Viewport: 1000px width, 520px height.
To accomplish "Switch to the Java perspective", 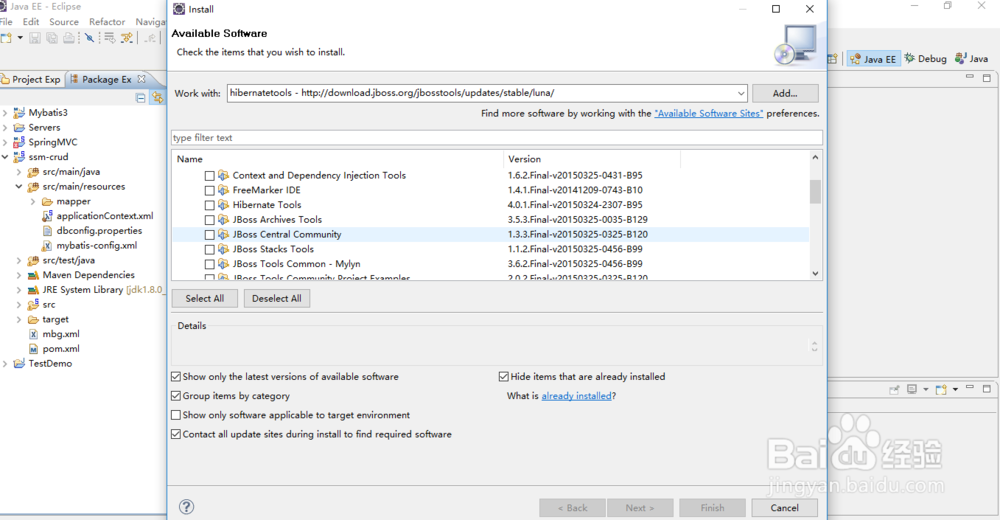I will click(x=972, y=59).
